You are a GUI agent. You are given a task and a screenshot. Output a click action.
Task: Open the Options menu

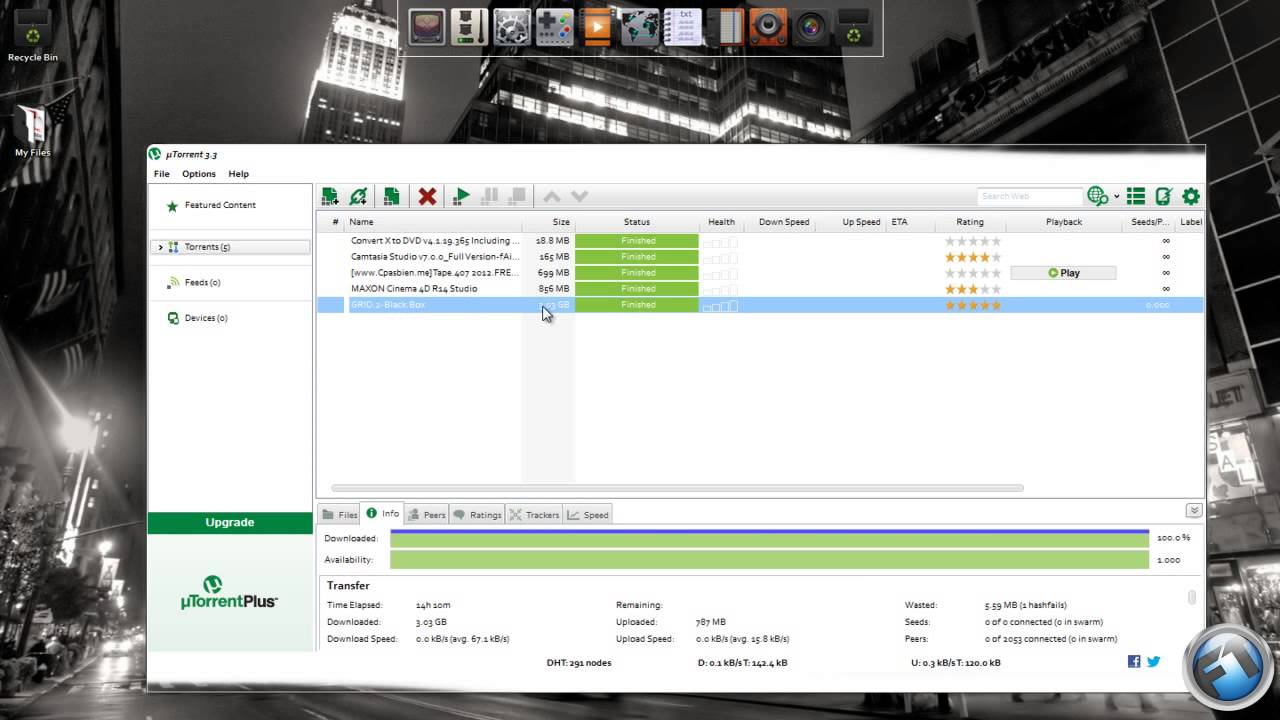point(199,174)
